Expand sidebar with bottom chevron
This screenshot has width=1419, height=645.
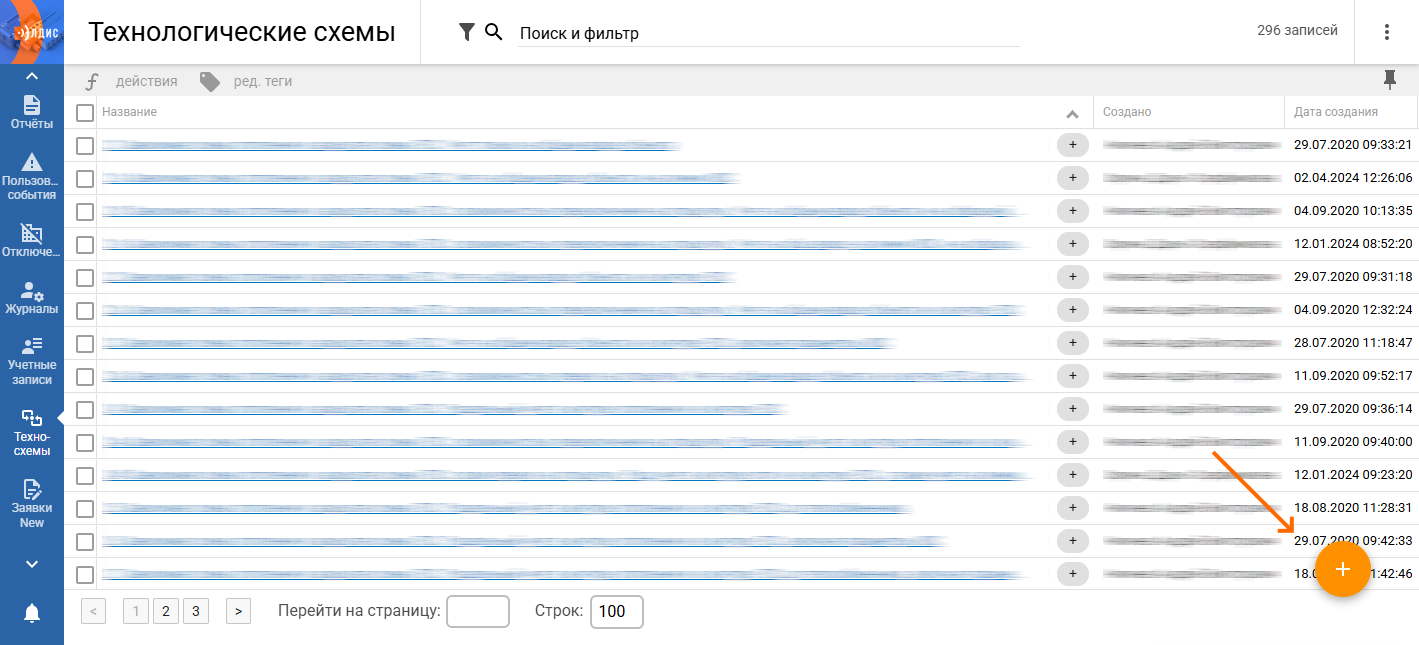click(32, 564)
